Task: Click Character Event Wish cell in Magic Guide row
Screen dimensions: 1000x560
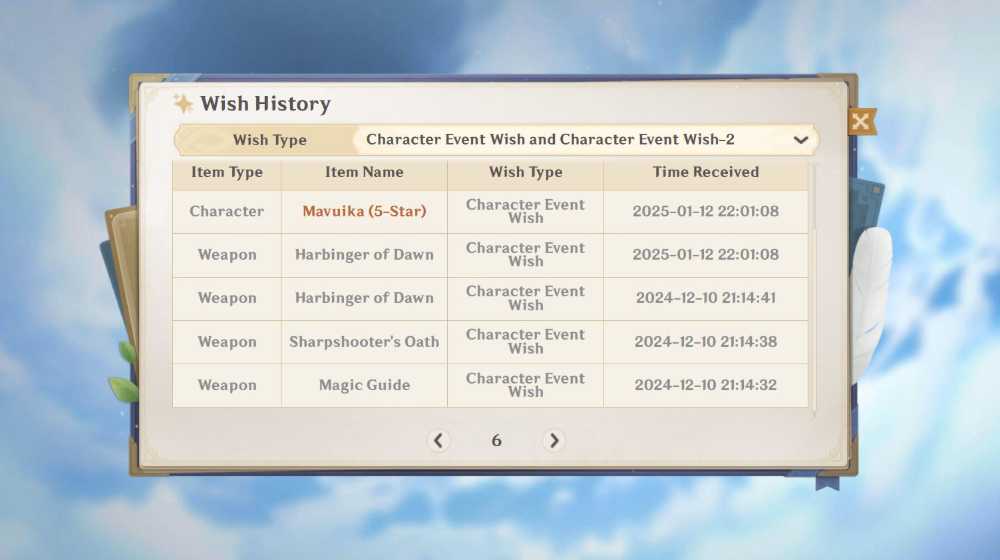Action: point(526,385)
